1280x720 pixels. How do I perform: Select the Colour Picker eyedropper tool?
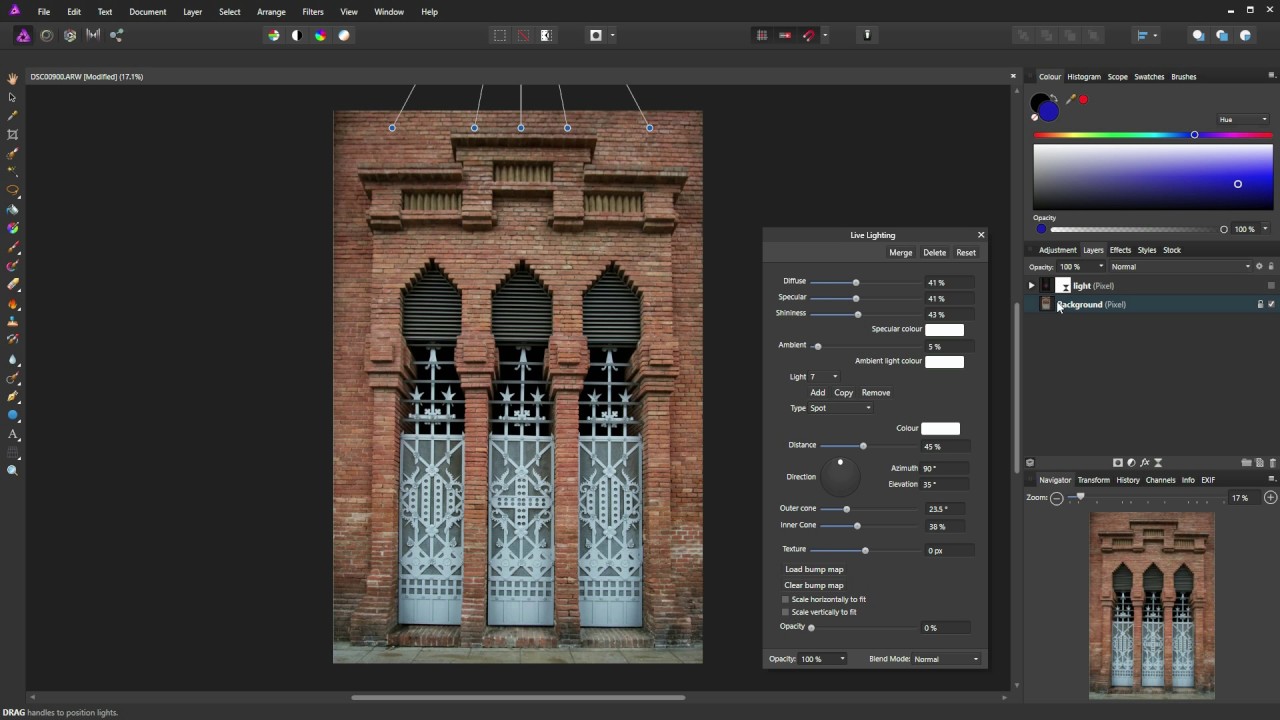click(x=12, y=116)
